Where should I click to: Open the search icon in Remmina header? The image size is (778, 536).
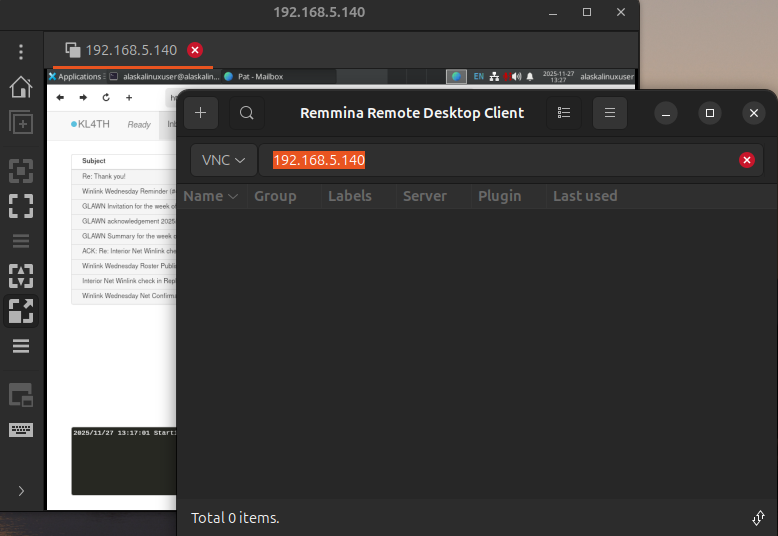coord(247,113)
